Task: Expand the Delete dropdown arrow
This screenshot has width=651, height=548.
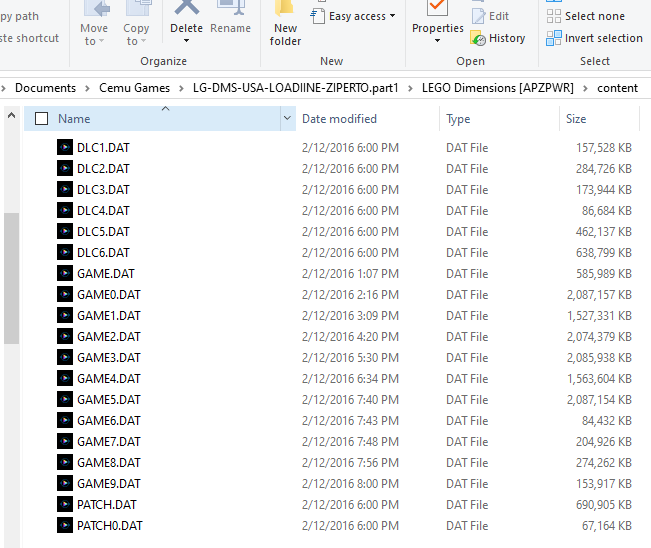Action: point(186,41)
